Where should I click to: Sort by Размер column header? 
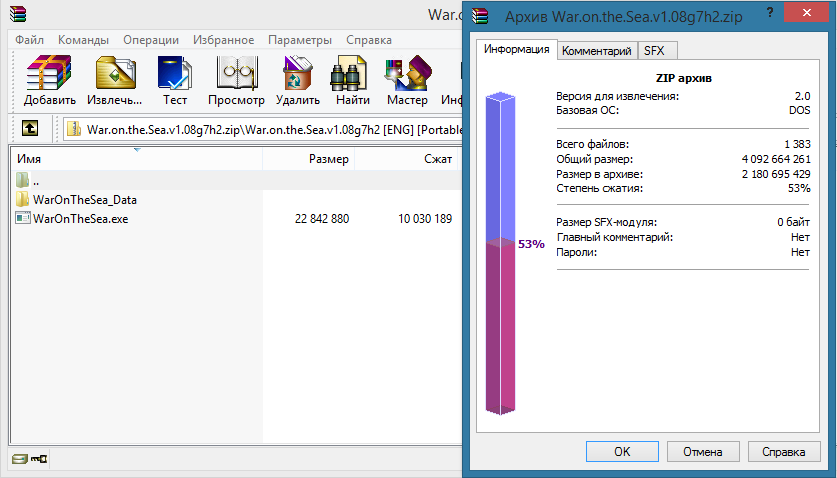coord(309,159)
